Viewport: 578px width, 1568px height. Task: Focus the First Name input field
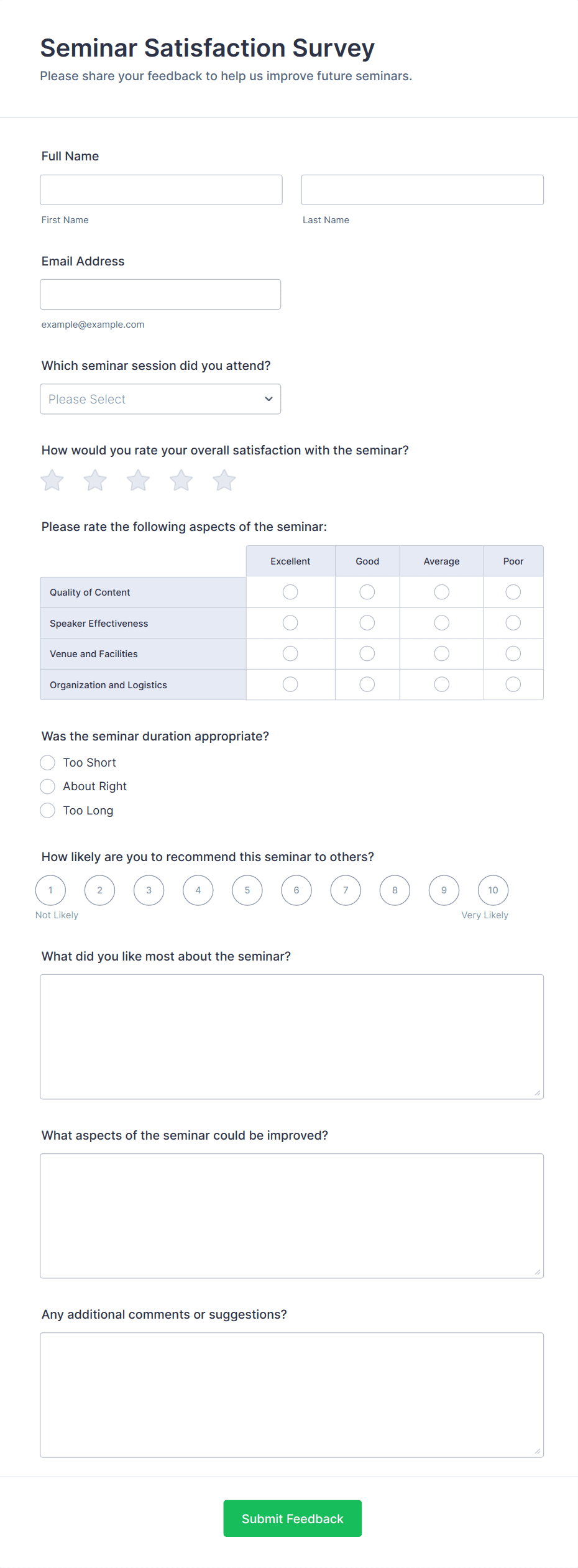[161, 190]
